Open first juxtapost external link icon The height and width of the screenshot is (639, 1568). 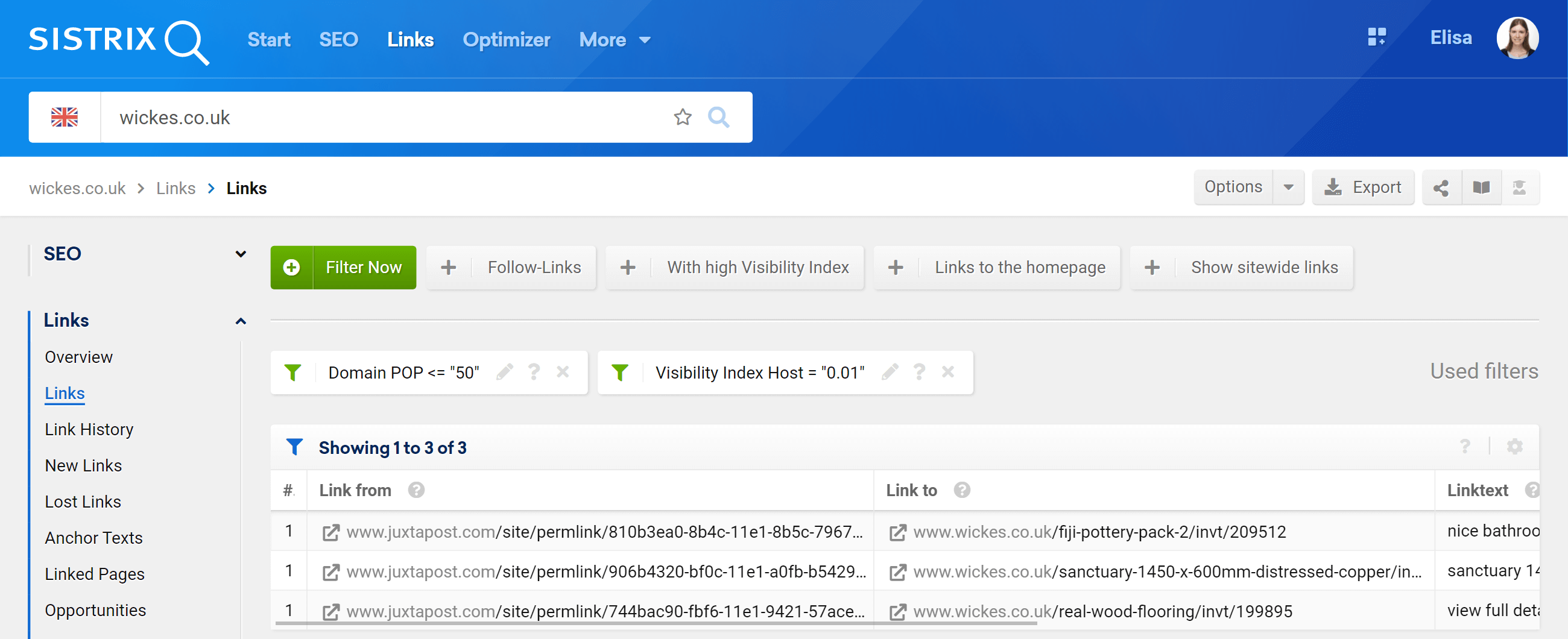[330, 532]
